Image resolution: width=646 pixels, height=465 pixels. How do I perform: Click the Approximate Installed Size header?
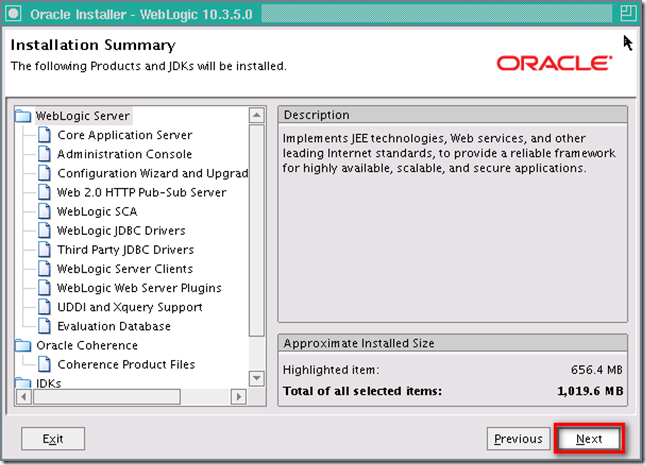click(453, 343)
